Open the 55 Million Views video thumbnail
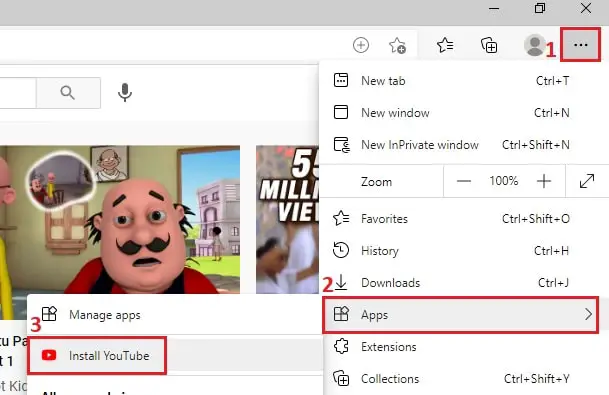 [x=287, y=219]
